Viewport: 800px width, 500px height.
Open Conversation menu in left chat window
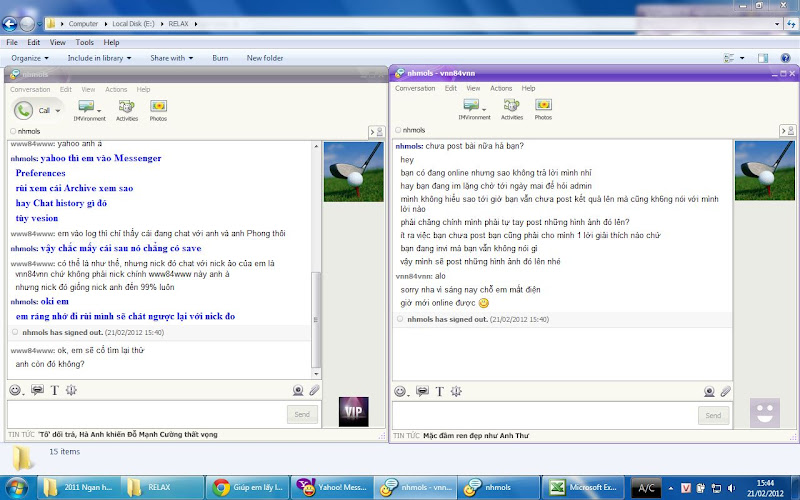(30, 89)
